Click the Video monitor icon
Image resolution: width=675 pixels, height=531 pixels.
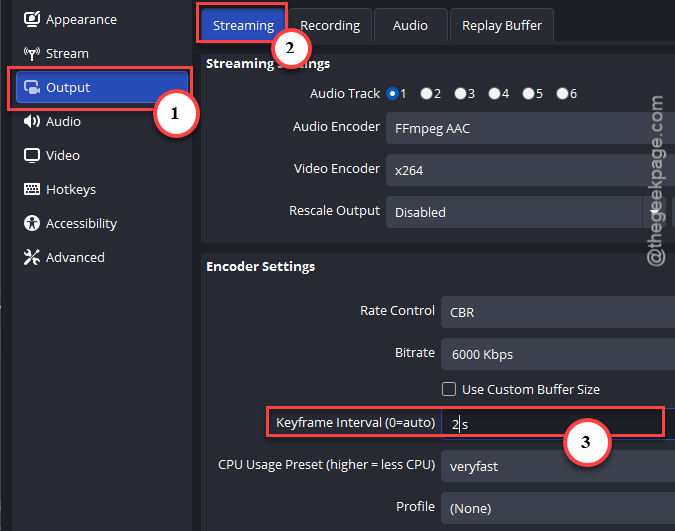tap(32, 155)
